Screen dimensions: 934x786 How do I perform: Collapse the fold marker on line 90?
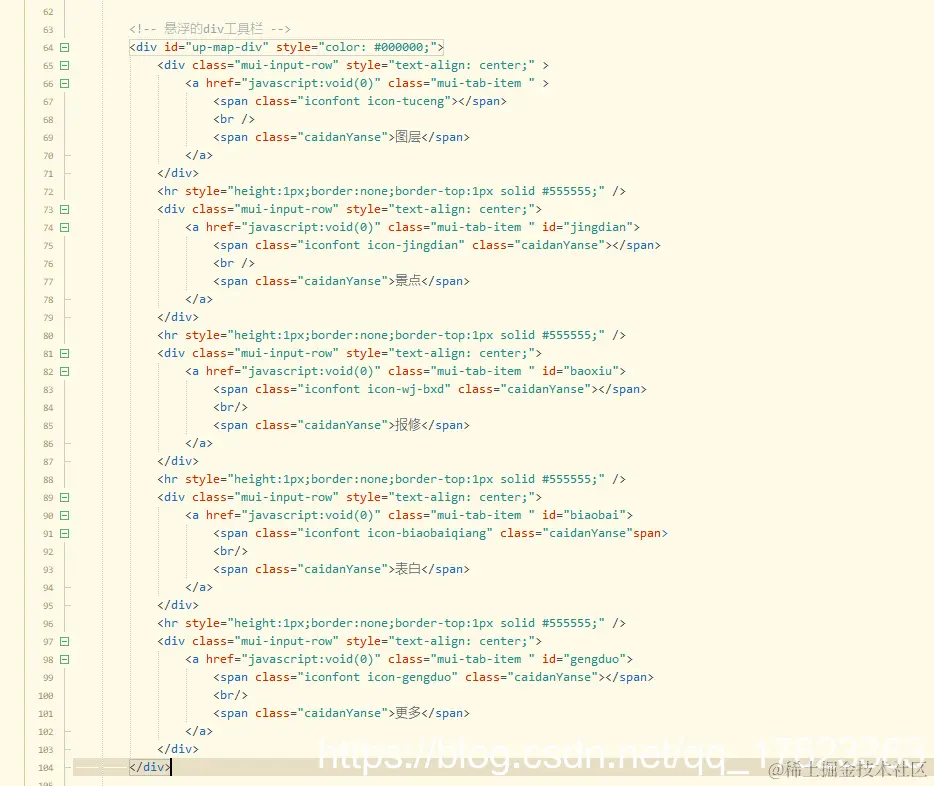point(65,516)
